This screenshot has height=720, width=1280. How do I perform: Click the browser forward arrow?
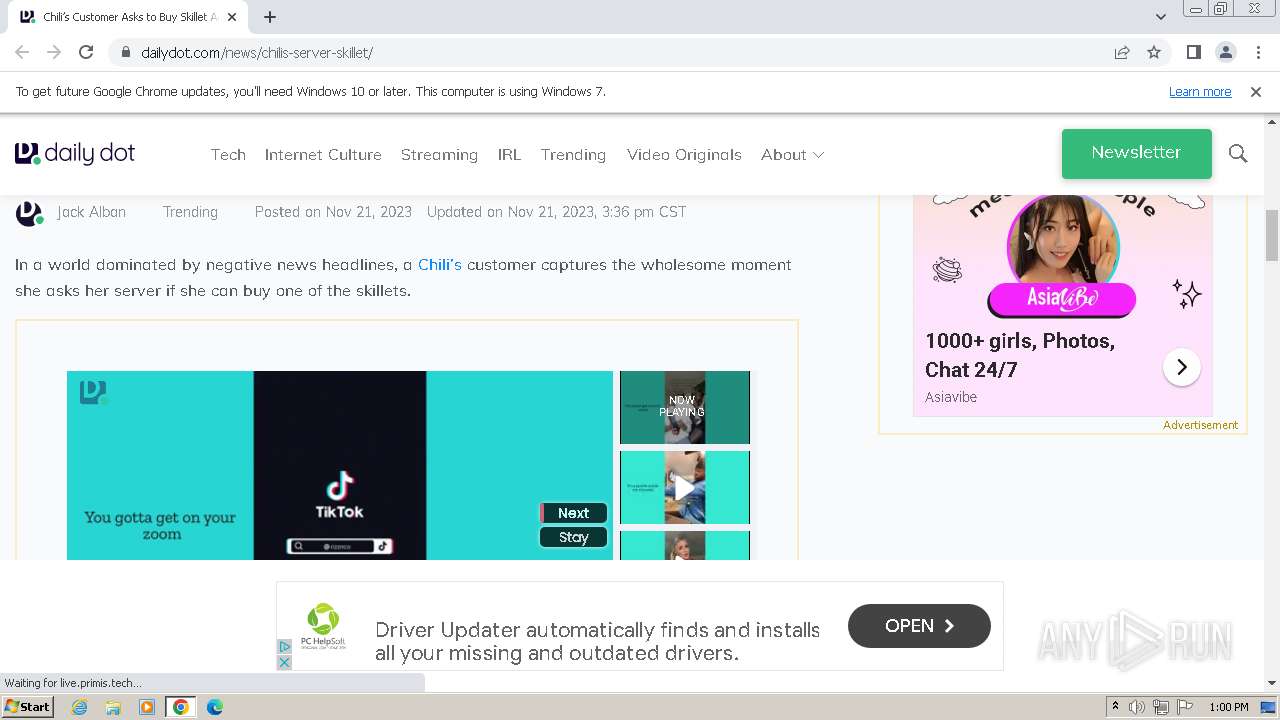pos(54,52)
